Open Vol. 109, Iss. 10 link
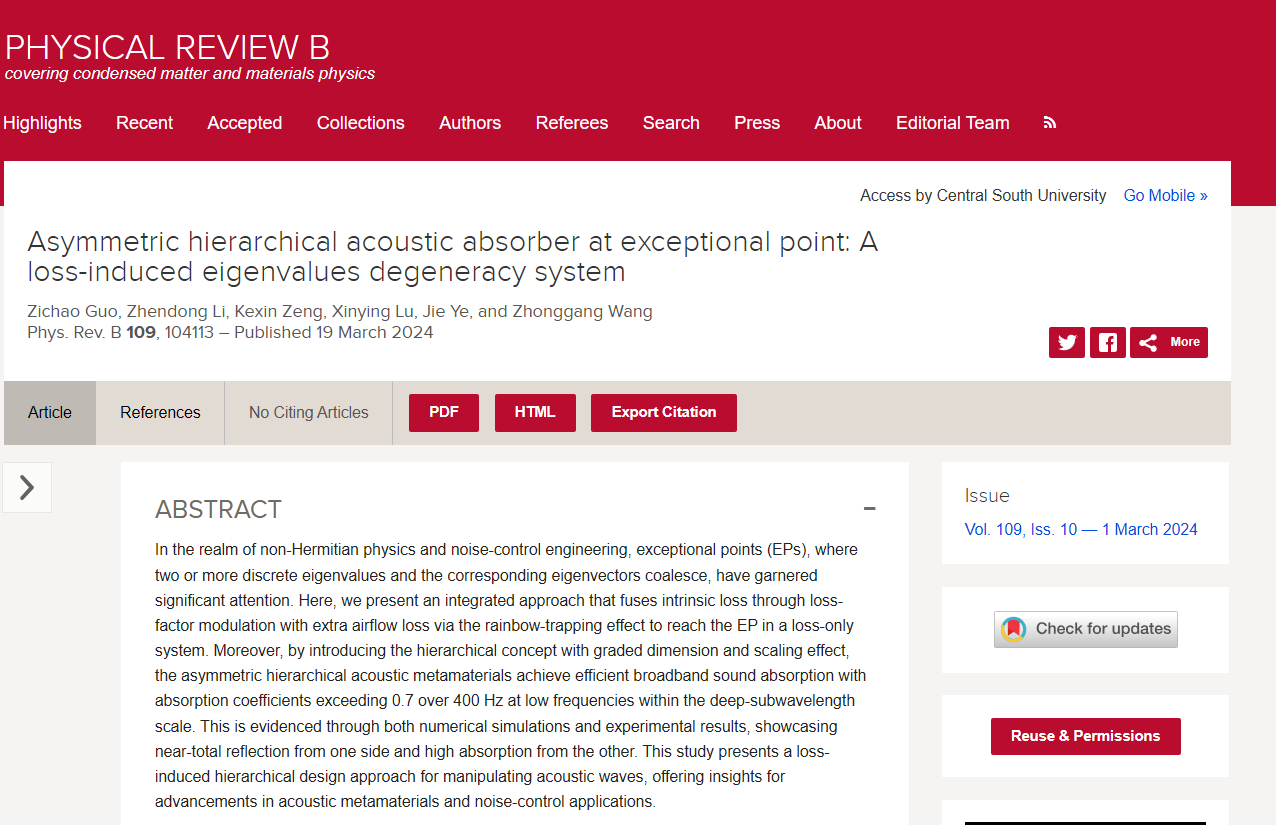The width and height of the screenshot is (1276, 825). click(1080, 529)
